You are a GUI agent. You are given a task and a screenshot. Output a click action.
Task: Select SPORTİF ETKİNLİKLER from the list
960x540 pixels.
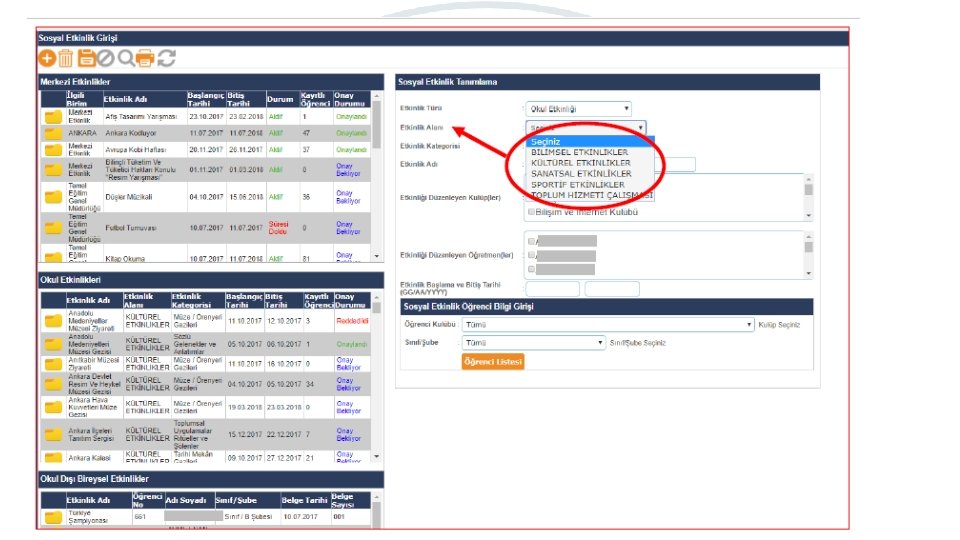click(x=577, y=184)
